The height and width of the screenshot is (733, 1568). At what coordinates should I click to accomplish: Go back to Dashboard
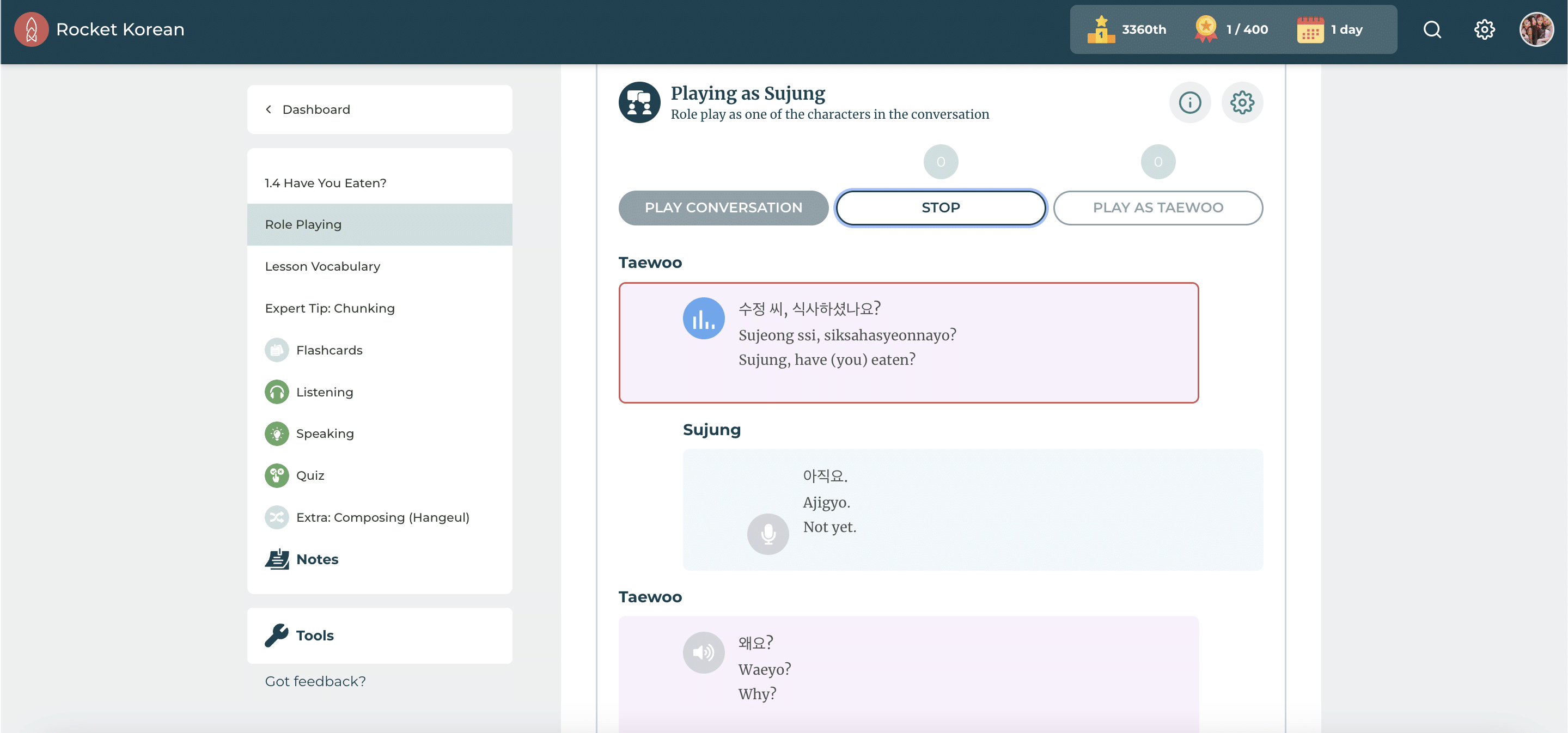(315, 109)
